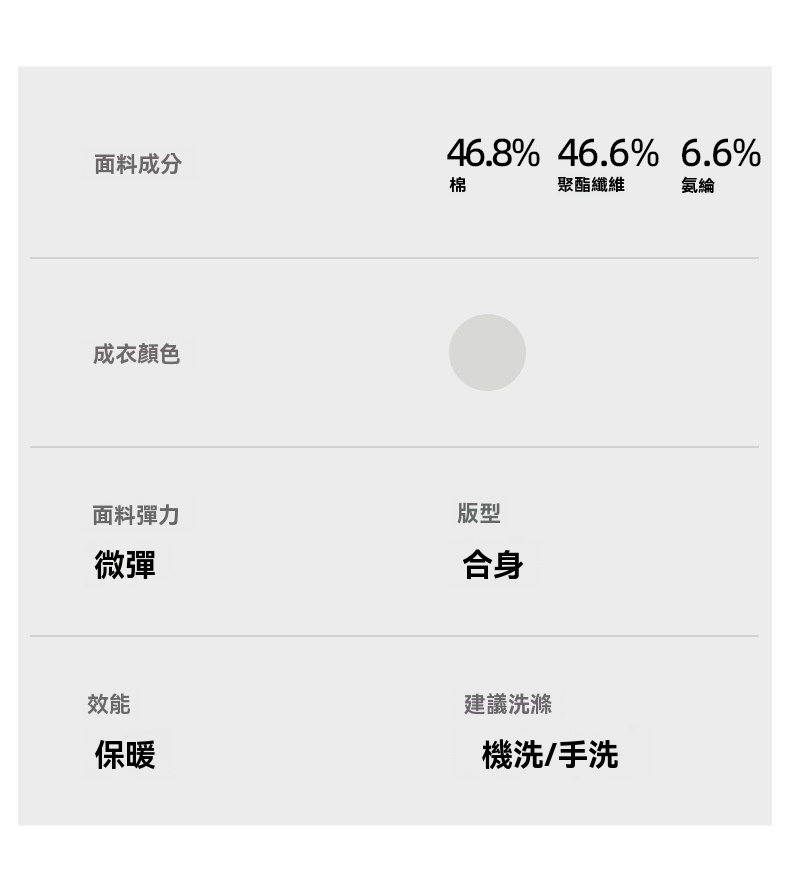Click the divider line below 成衣顏色 row
The height and width of the screenshot is (891, 790).
[394, 447]
